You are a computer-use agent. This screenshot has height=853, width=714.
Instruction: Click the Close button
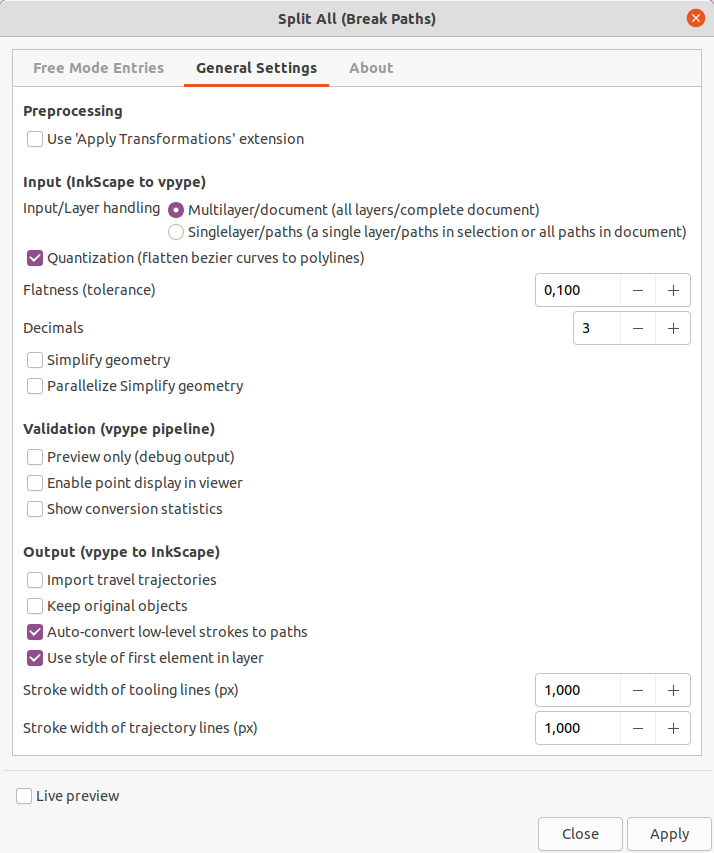coord(580,834)
